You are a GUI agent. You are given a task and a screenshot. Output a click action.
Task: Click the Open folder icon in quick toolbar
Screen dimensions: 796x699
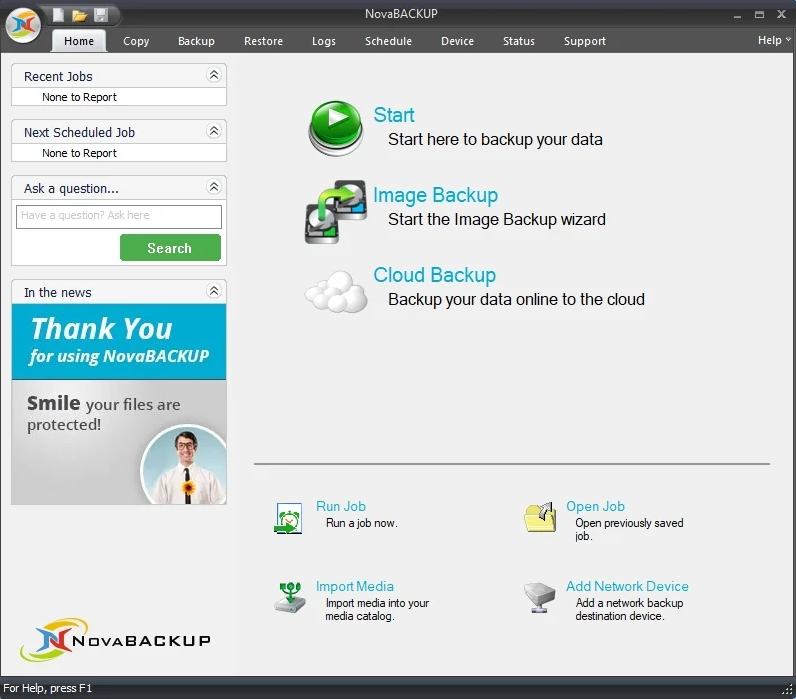tap(79, 15)
